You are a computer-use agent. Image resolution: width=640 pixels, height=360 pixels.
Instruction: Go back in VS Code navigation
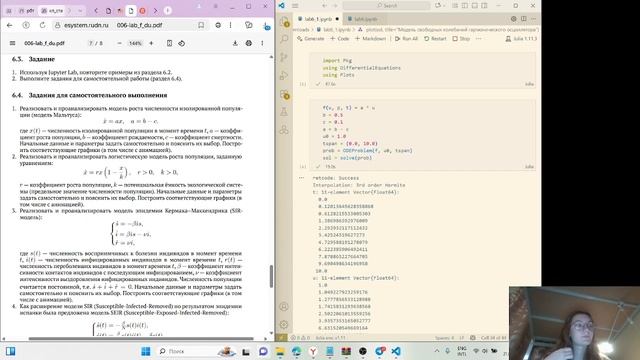coord(324,6)
